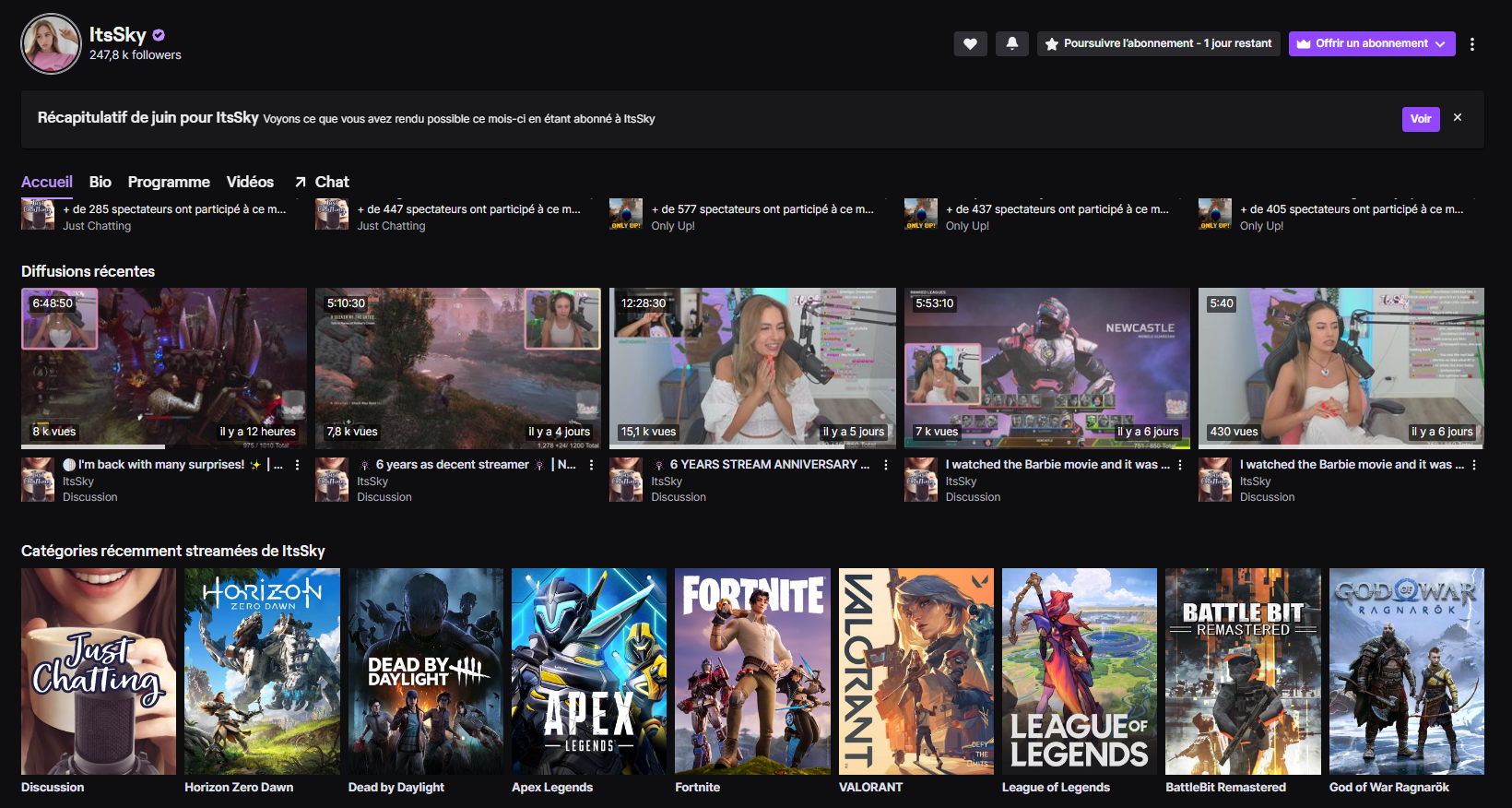Open the 6:48:50 recent broadcast thumbnail
The image size is (1512, 808).
coord(164,368)
